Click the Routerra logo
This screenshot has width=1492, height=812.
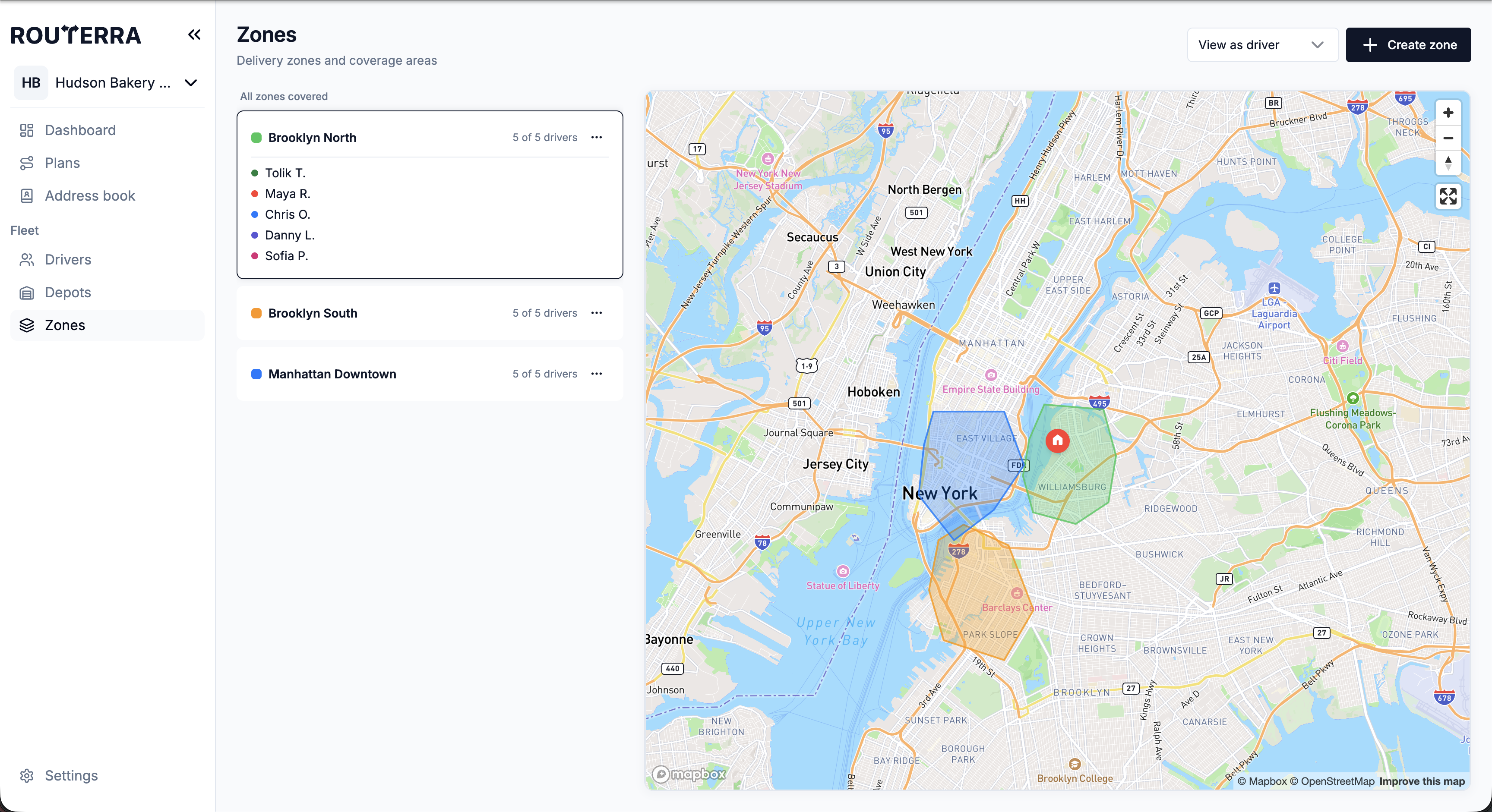click(x=76, y=35)
